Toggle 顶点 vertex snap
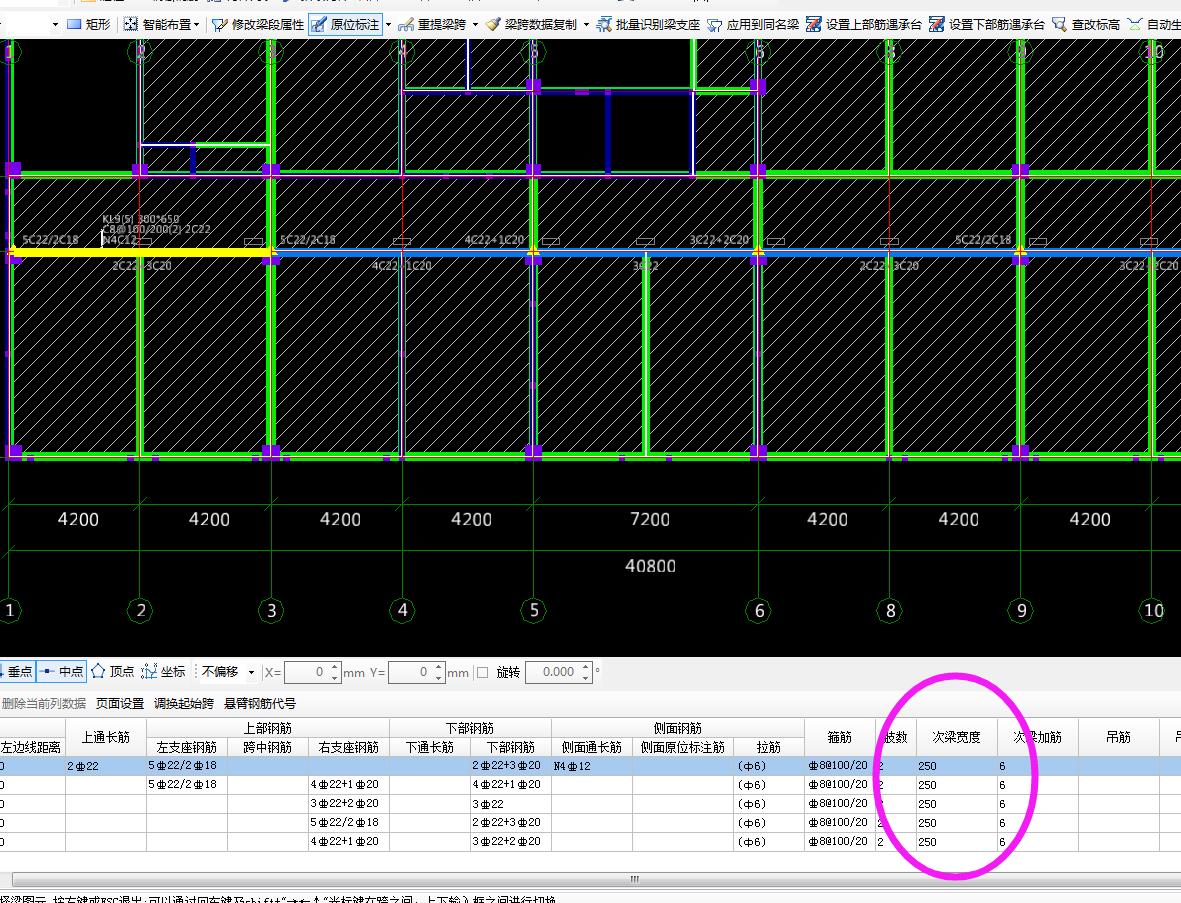Image resolution: width=1181 pixels, height=903 pixels. 112,671
